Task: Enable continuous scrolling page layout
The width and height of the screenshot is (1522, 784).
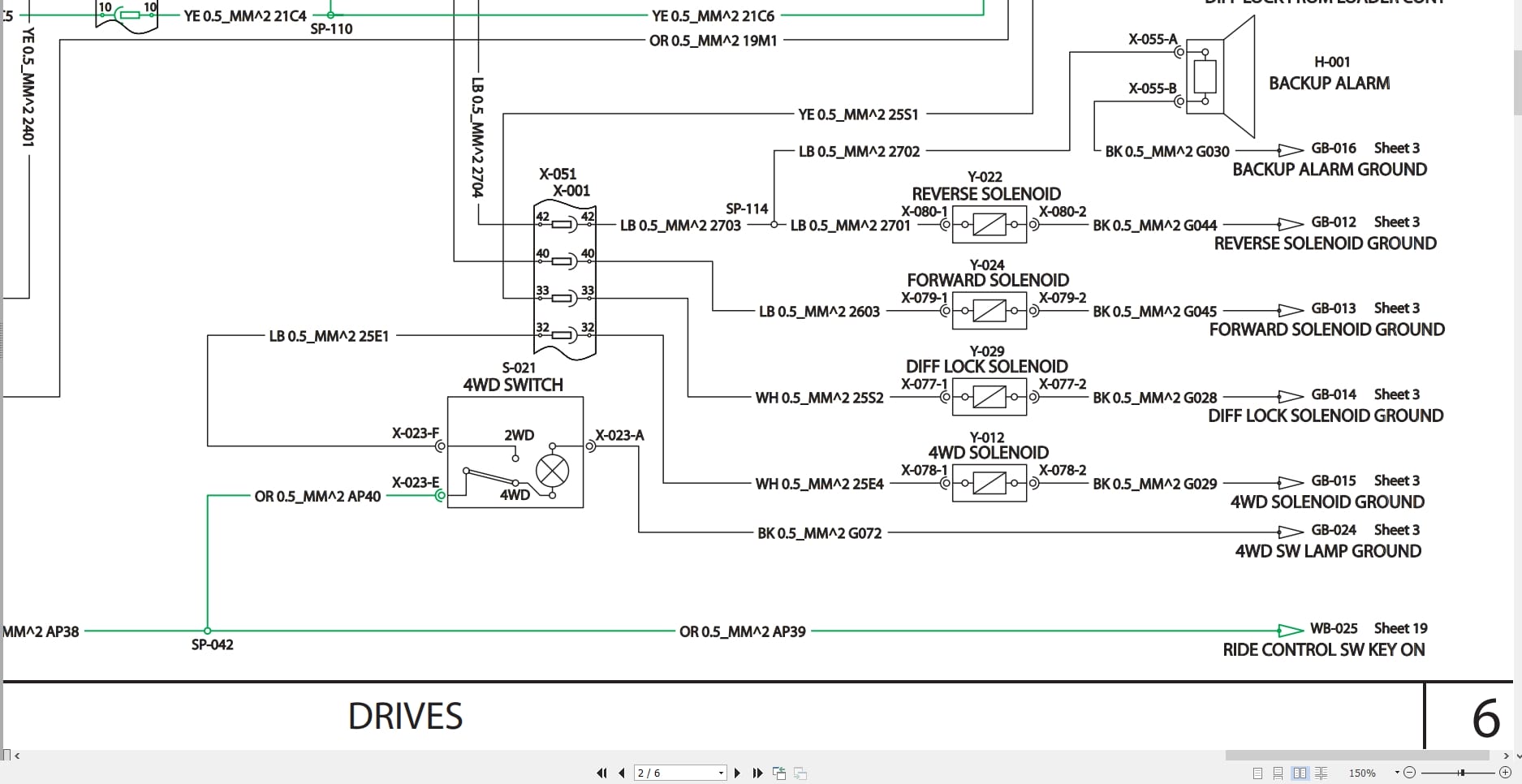Action: tap(1278, 773)
